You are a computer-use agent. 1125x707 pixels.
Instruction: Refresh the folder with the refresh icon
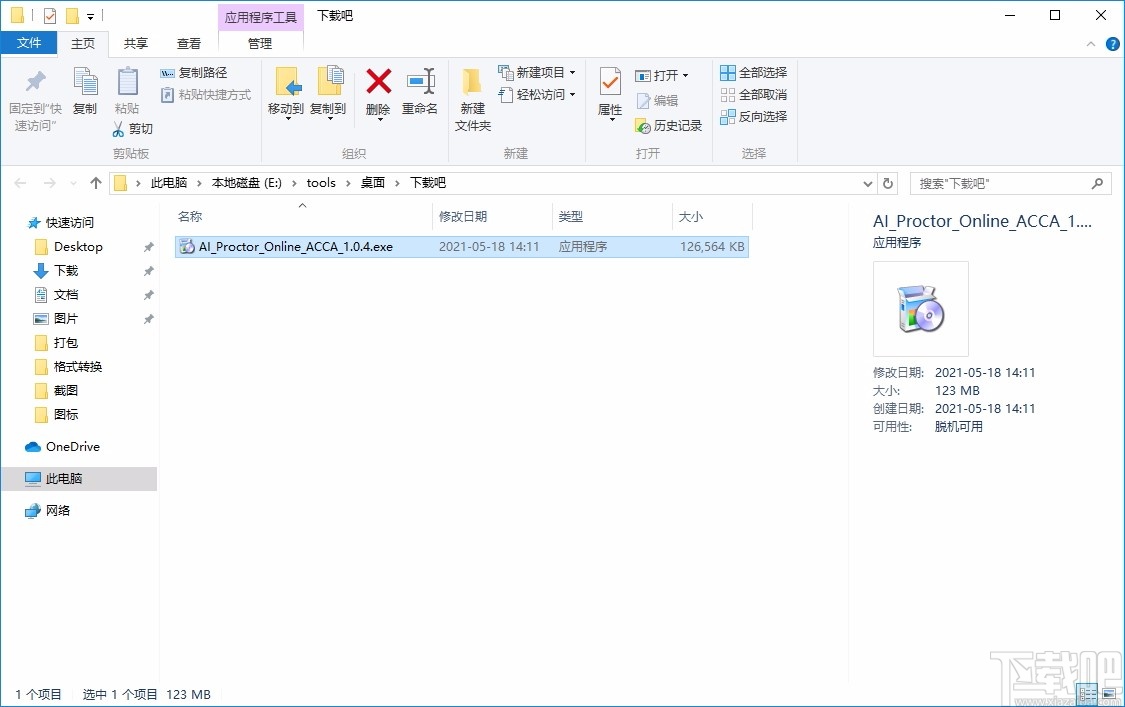click(888, 183)
